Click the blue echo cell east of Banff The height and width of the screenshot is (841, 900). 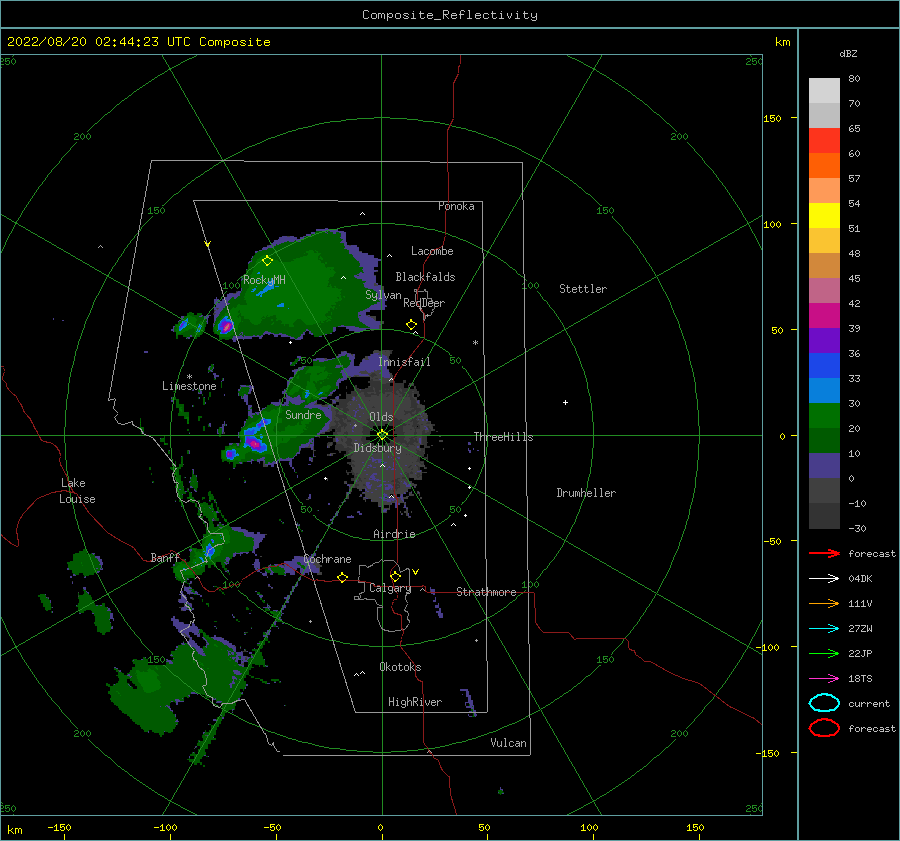click(x=210, y=551)
